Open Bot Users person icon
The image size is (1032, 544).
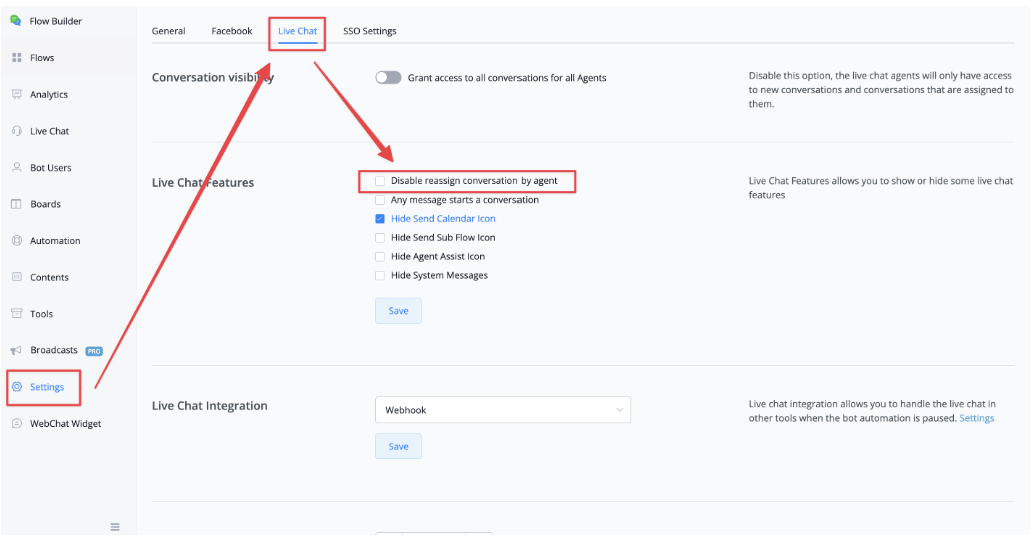(x=17, y=167)
